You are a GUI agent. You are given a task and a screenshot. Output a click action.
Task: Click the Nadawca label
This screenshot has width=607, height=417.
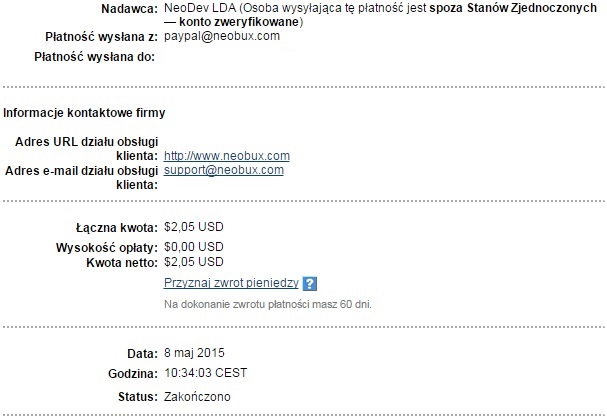[129, 9]
